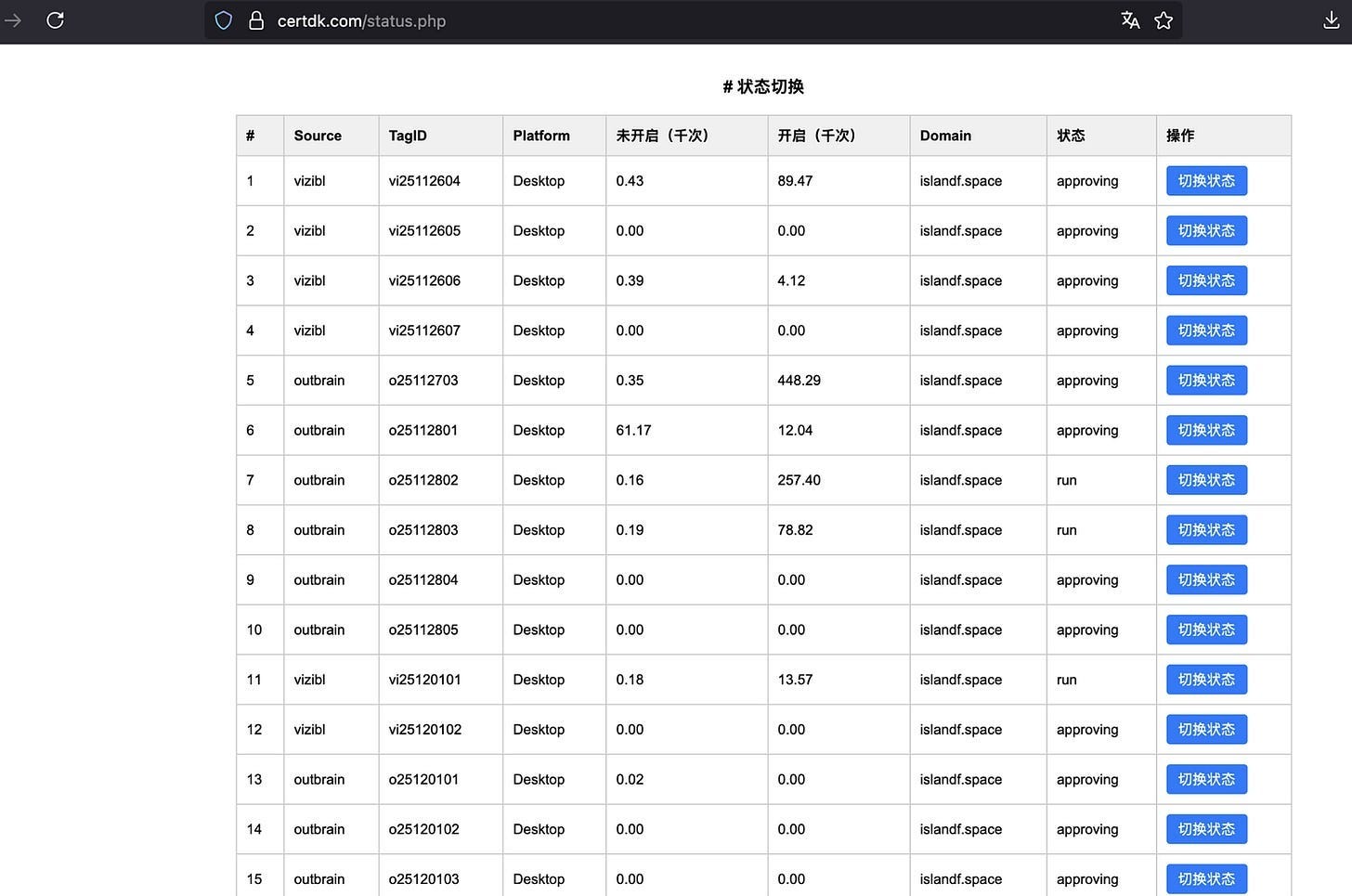Select the value 0.39 in row 3
1352x896 pixels.
tap(630, 280)
